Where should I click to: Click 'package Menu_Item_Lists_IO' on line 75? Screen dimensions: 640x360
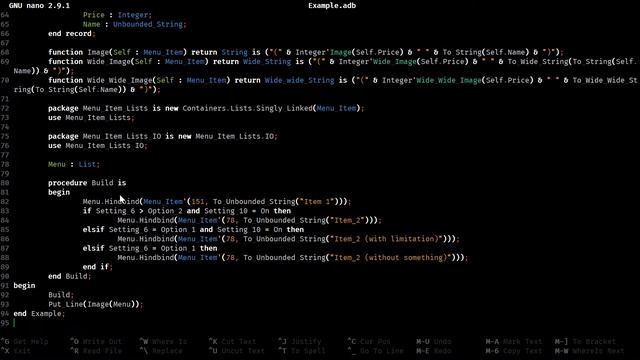[x=104, y=136]
